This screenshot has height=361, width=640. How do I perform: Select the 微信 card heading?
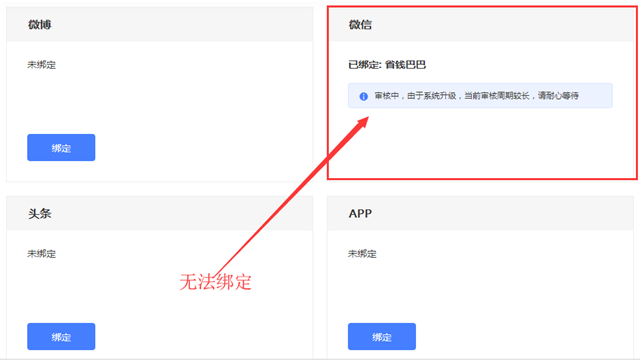(360, 25)
